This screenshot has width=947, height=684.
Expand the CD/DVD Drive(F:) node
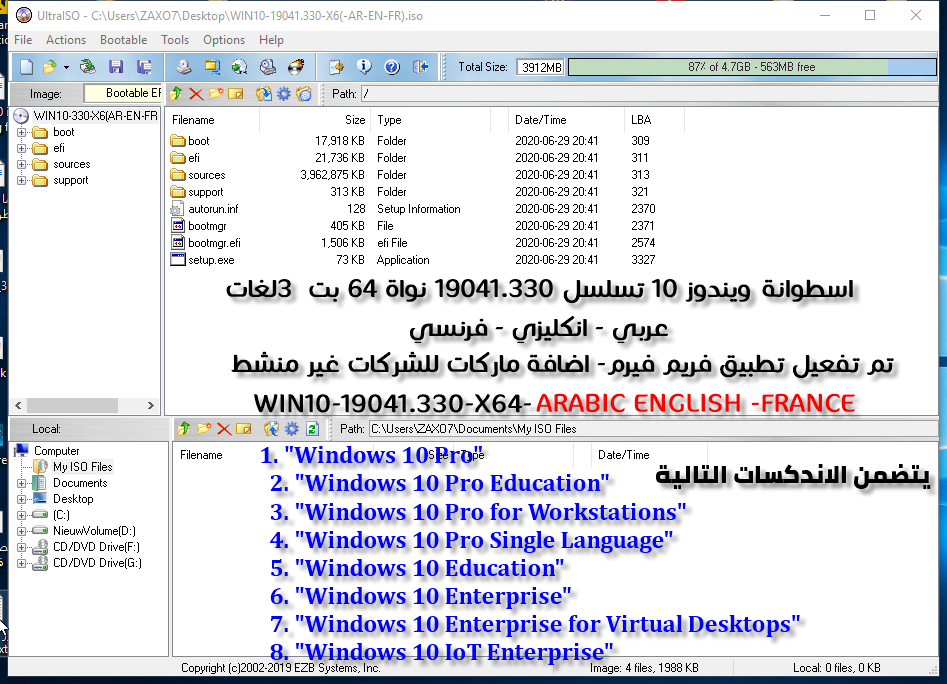22,547
